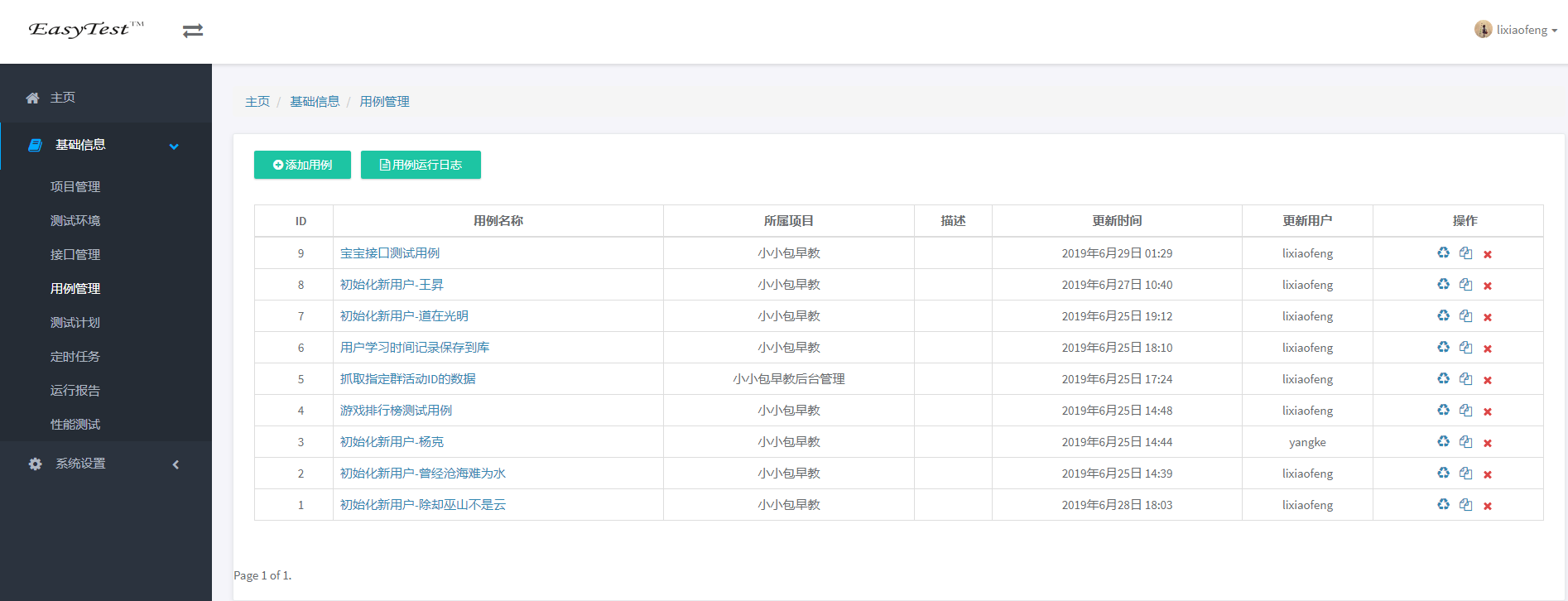Click the 用例名称 column header
The width and height of the screenshot is (1568, 601).
click(x=498, y=221)
